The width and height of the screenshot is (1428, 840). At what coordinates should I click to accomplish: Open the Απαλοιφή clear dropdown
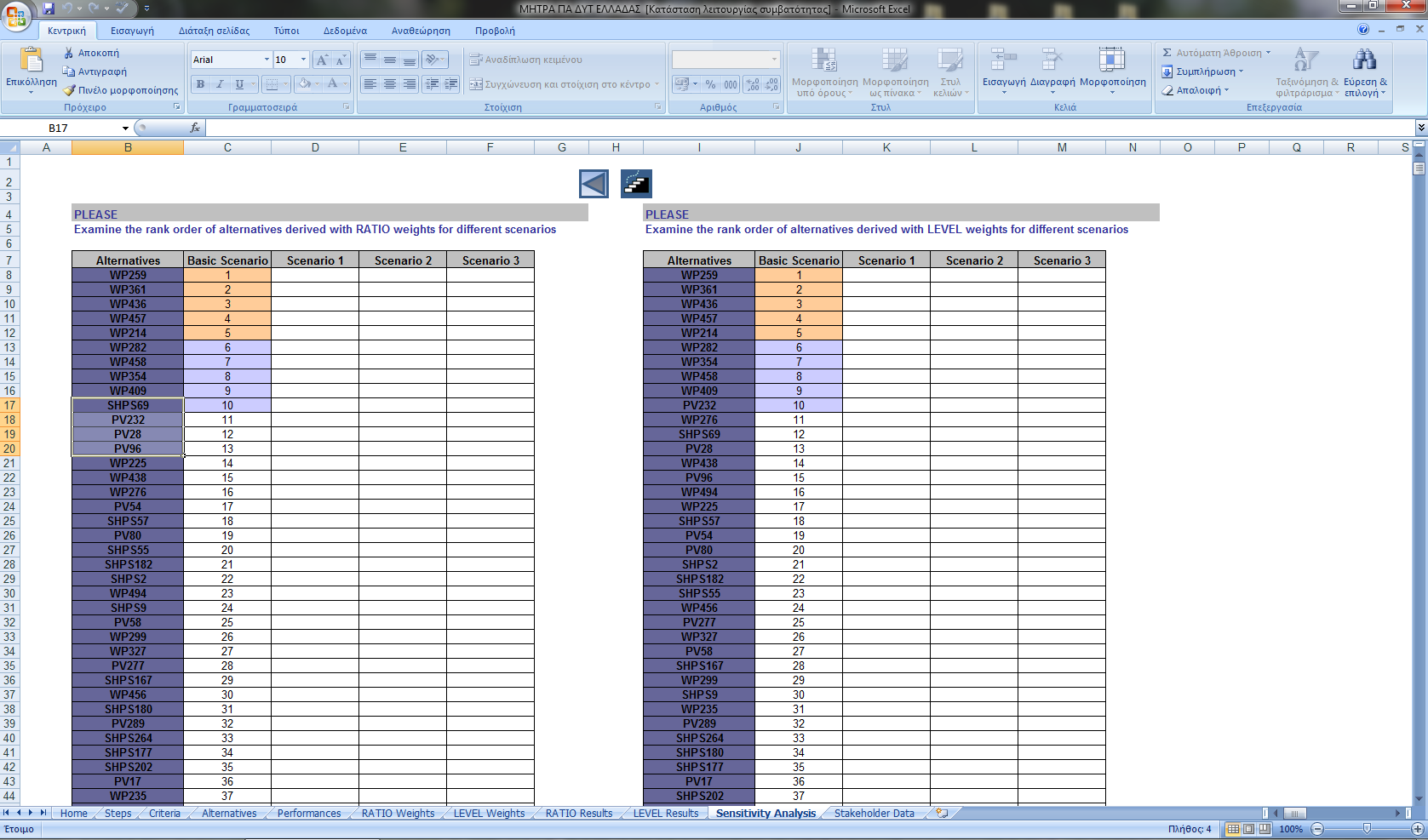1196,90
